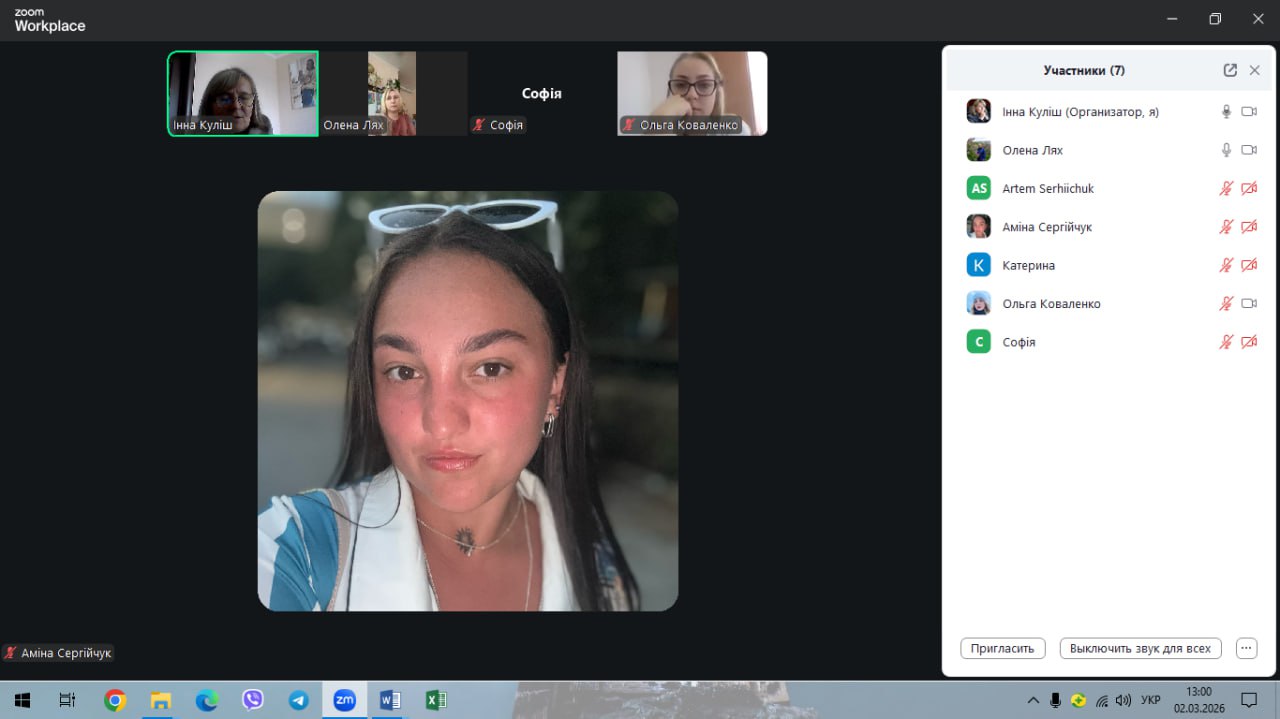
Task: Click Аміна Сергійчук main profile picture
Action: tap(468, 401)
